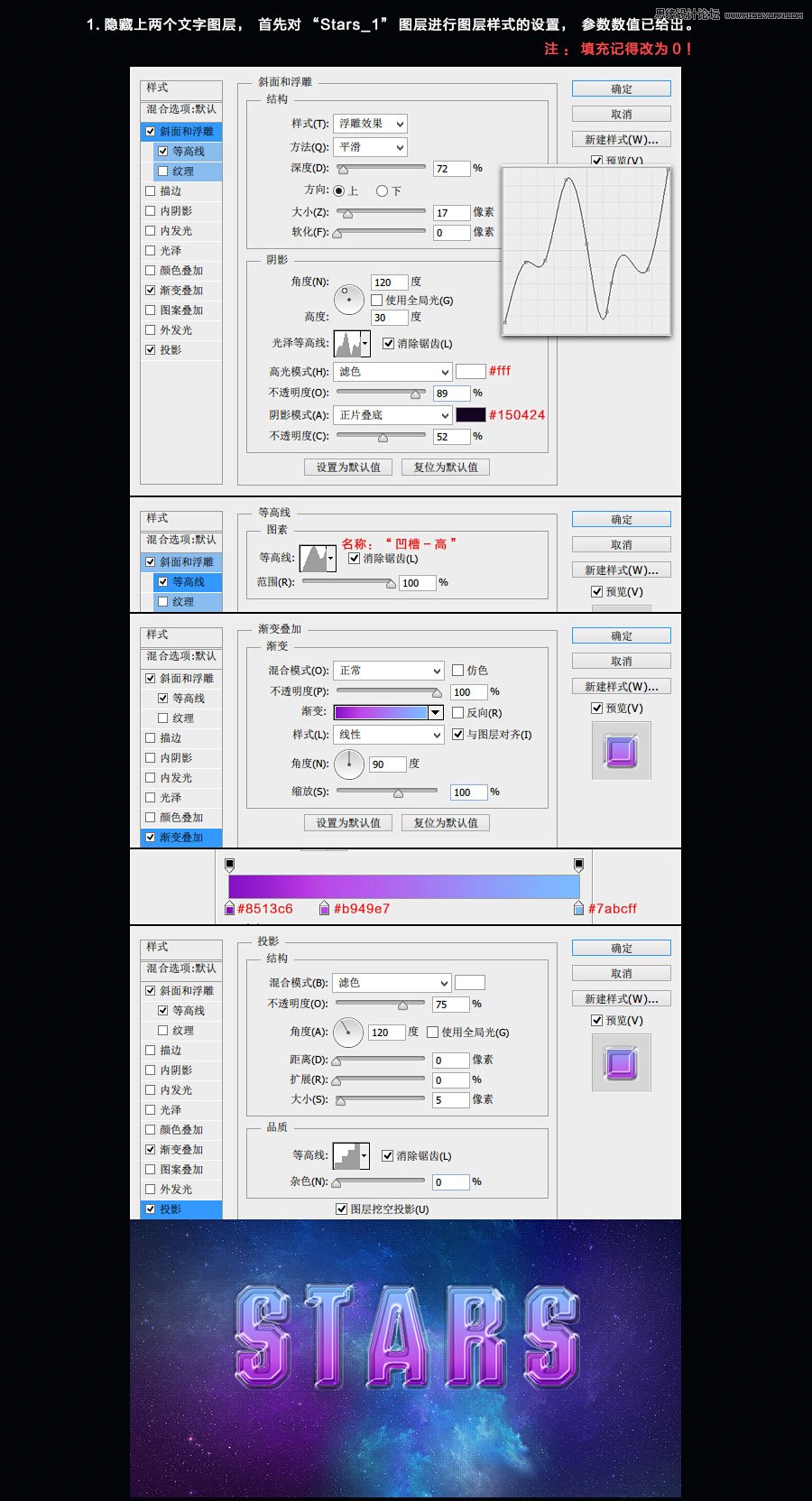Screen dimensions: 812x1501
Task: Open the gloss contour (光泽等高线) thumbnail picker
Action: click(x=352, y=344)
